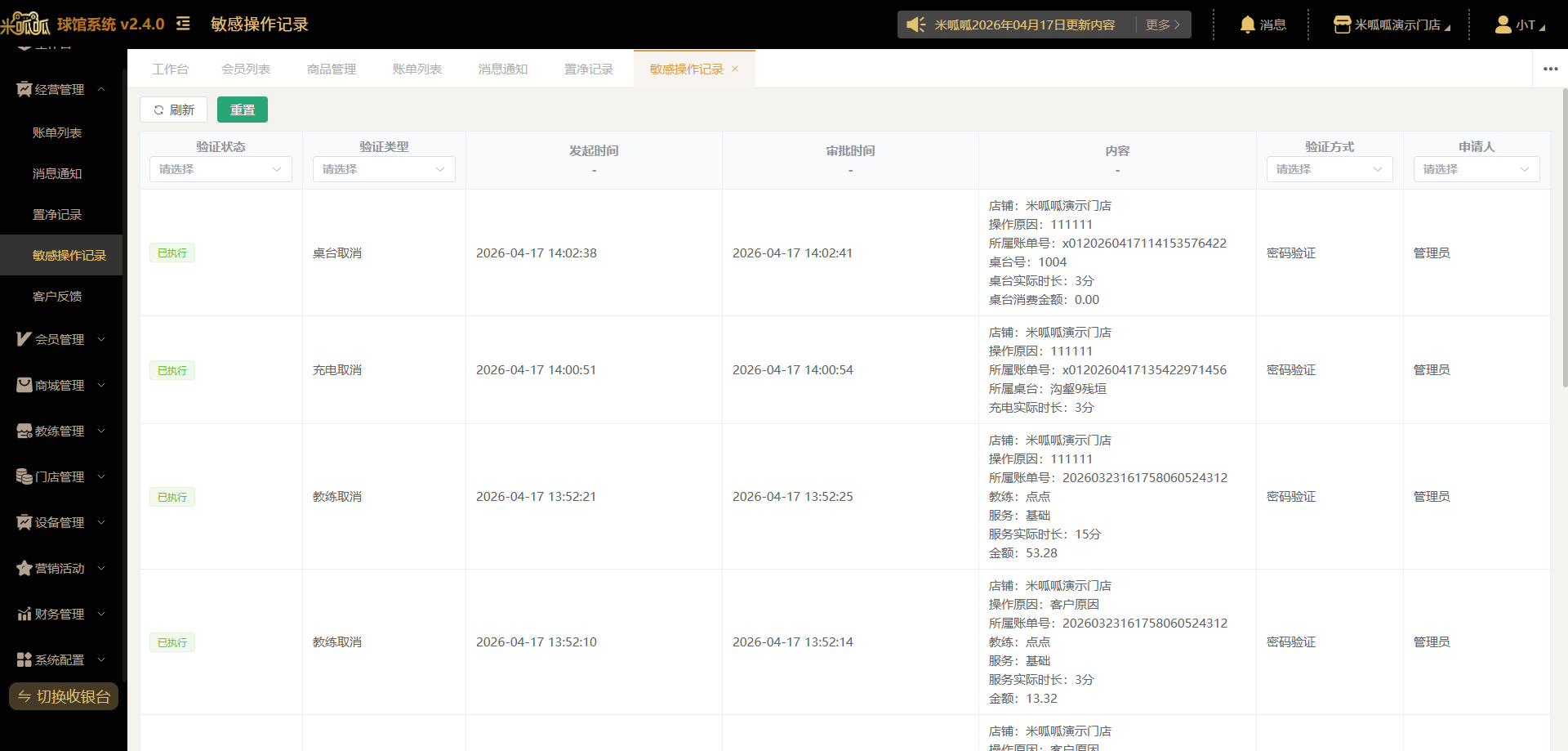Expand the 会员管理 menu chevron
The height and width of the screenshot is (751, 1568).
tap(101, 339)
